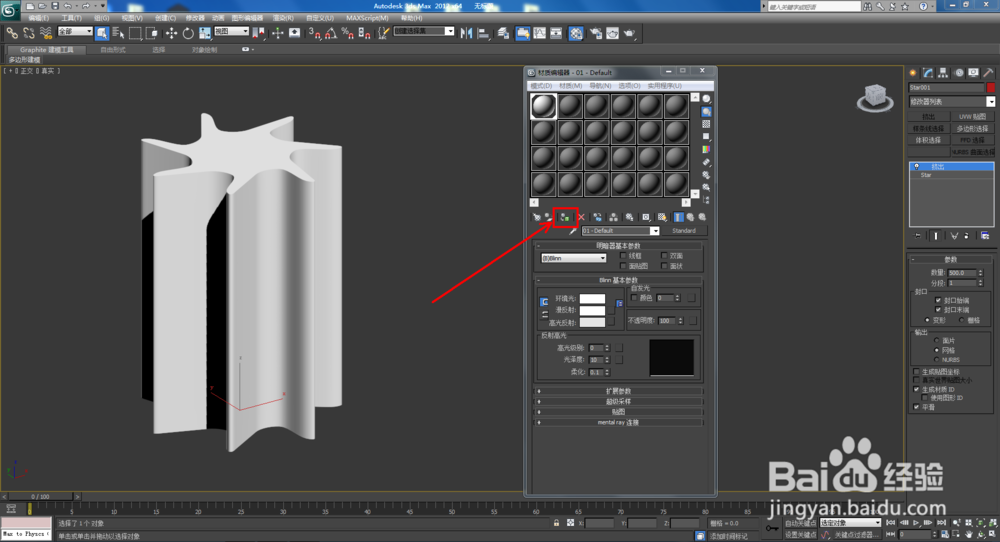The height and width of the screenshot is (542, 1000).
Task: Click the 多边形选择 modifier button
Action: pos(972,128)
